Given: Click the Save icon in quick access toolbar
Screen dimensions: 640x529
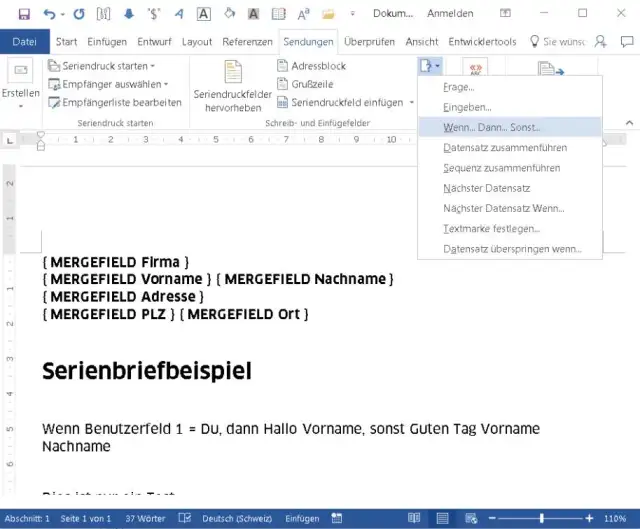Looking at the screenshot, I should click(24, 14).
